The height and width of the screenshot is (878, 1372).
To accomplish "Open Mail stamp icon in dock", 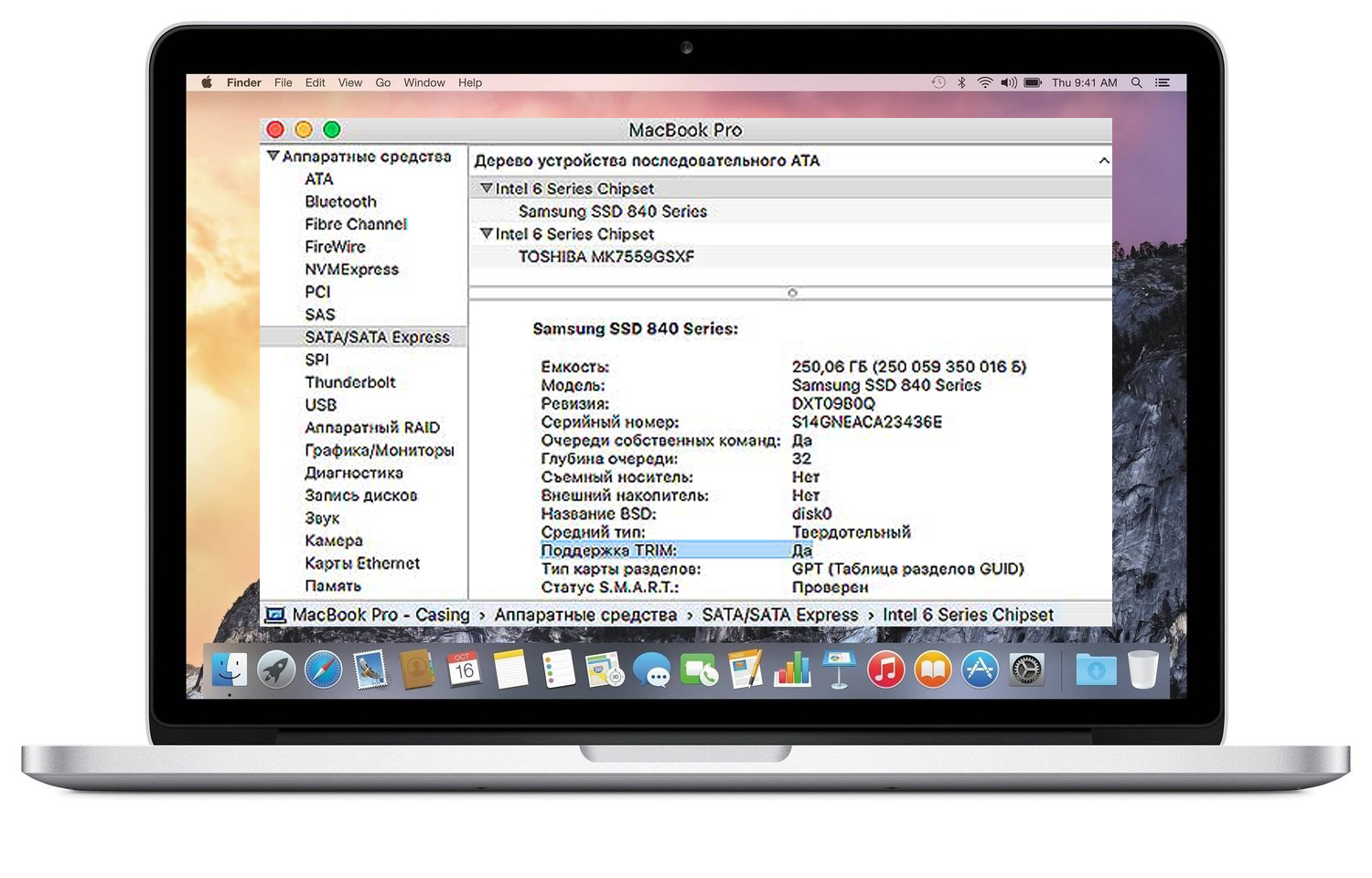I will point(370,670).
